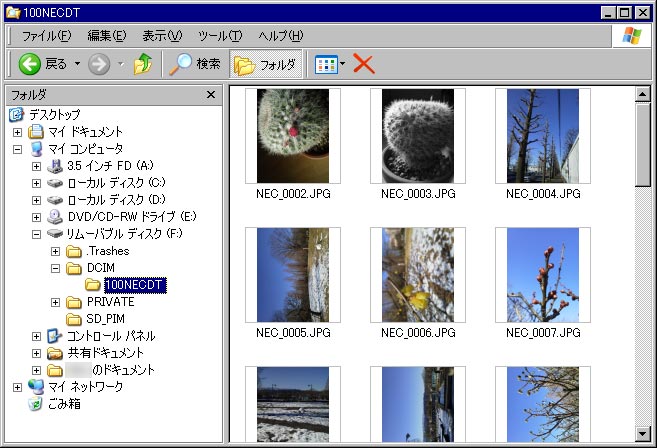Expand マイ ネットワーク node
The height and width of the screenshot is (448, 657).
point(17,387)
